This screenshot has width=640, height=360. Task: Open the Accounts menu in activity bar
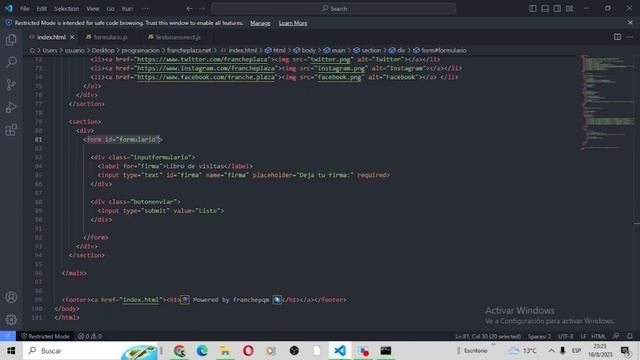(x=11, y=297)
